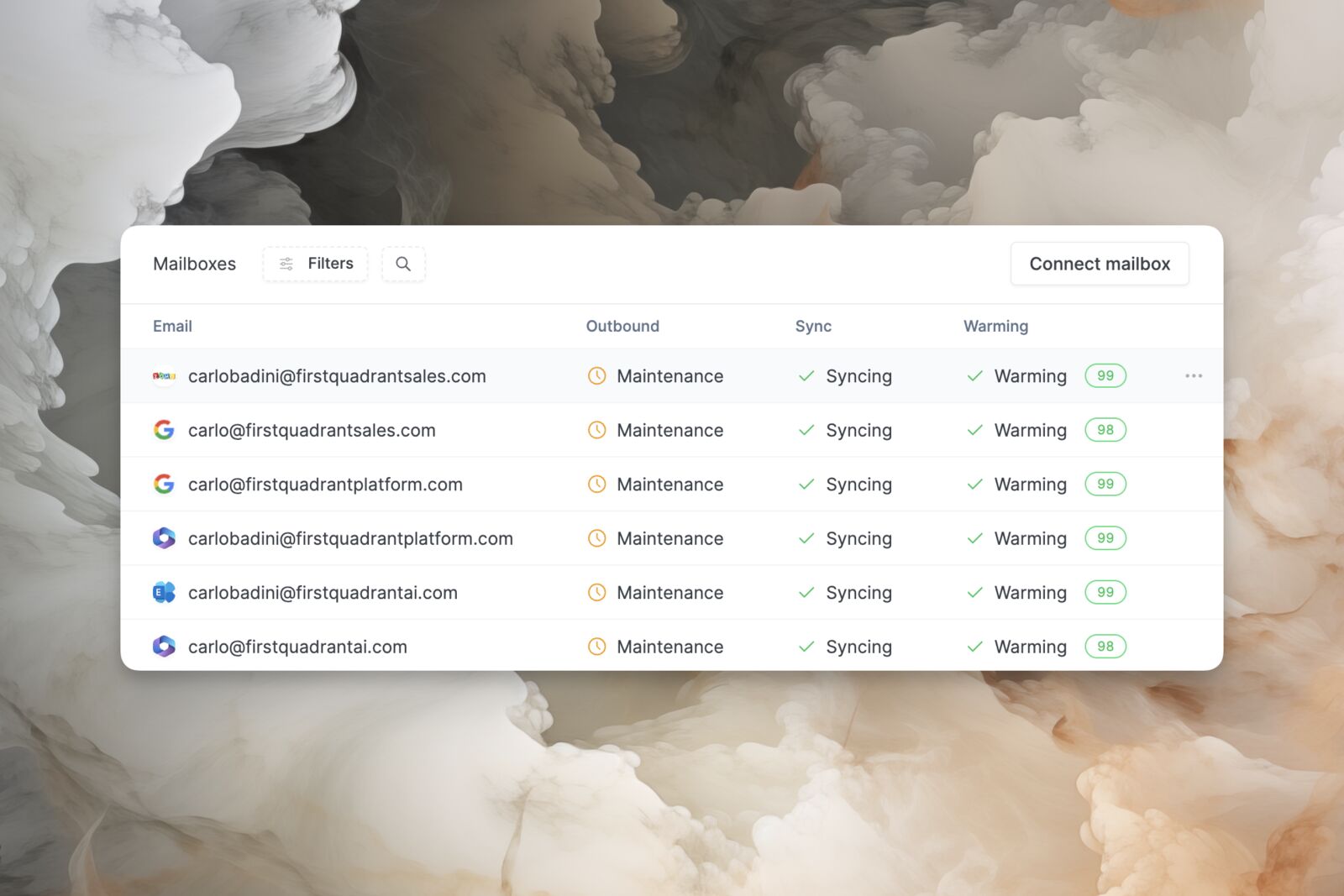Click the Microsoft 365 icon for carlo@firstquadrantai.com

(x=165, y=647)
